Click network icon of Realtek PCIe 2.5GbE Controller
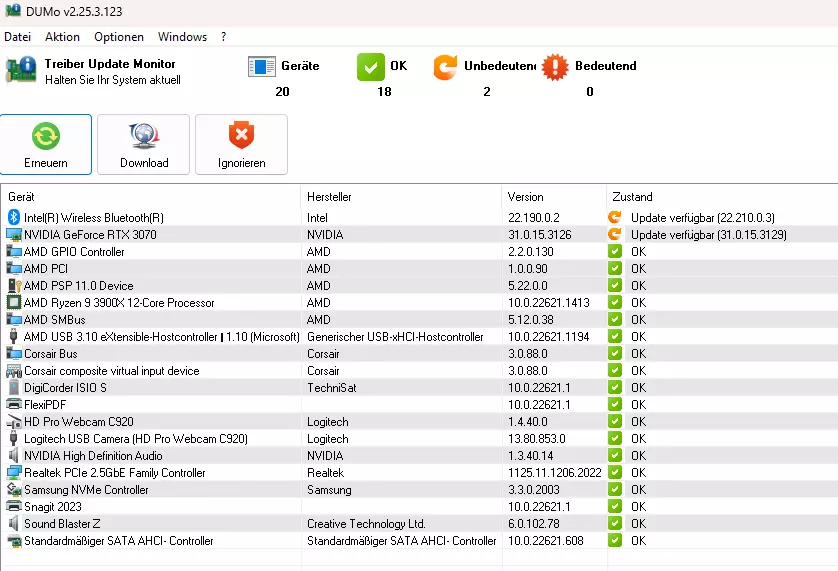The width and height of the screenshot is (838, 571). pos(14,473)
